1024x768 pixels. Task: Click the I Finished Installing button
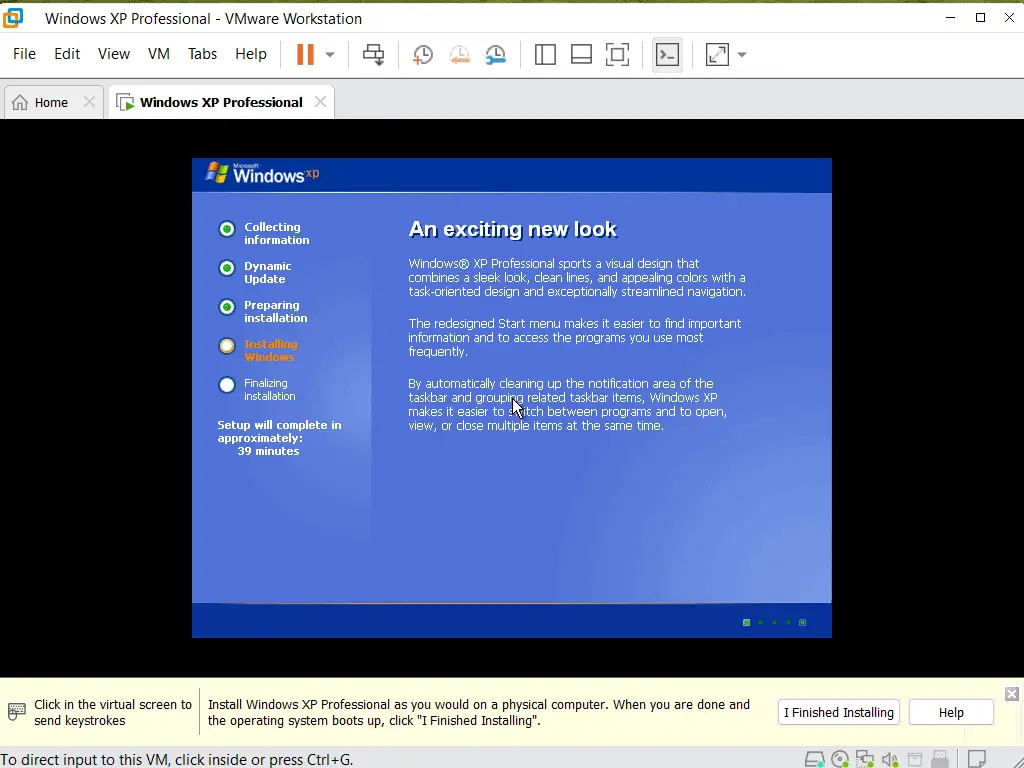click(839, 712)
